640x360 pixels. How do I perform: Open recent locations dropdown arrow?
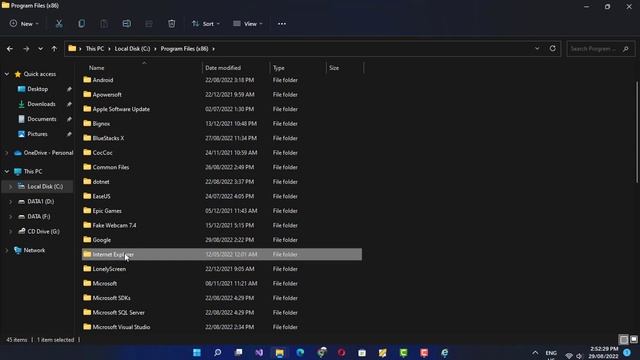pos(40,49)
